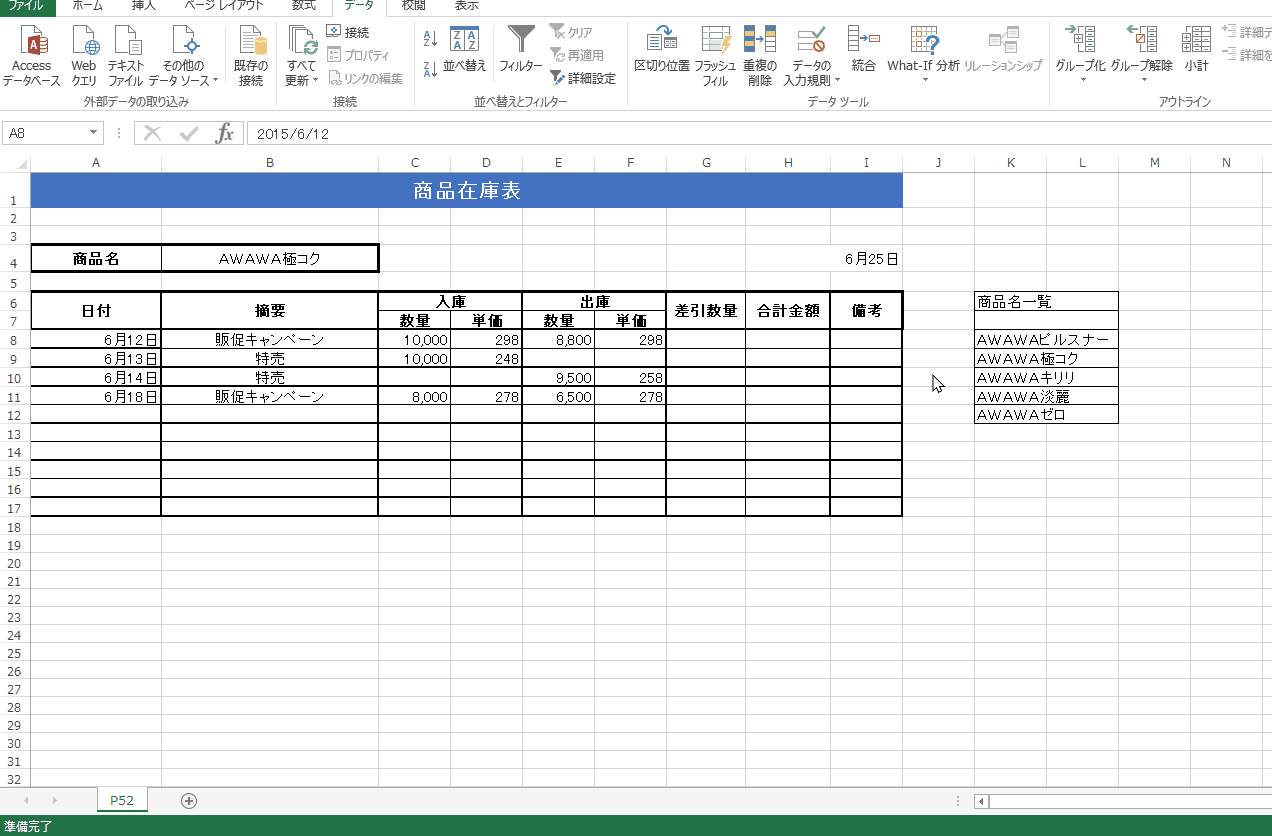The width and height of the screenshot is (1272, 836).
Task: Open the ファイル menu tab
Action: click(27, 6)
